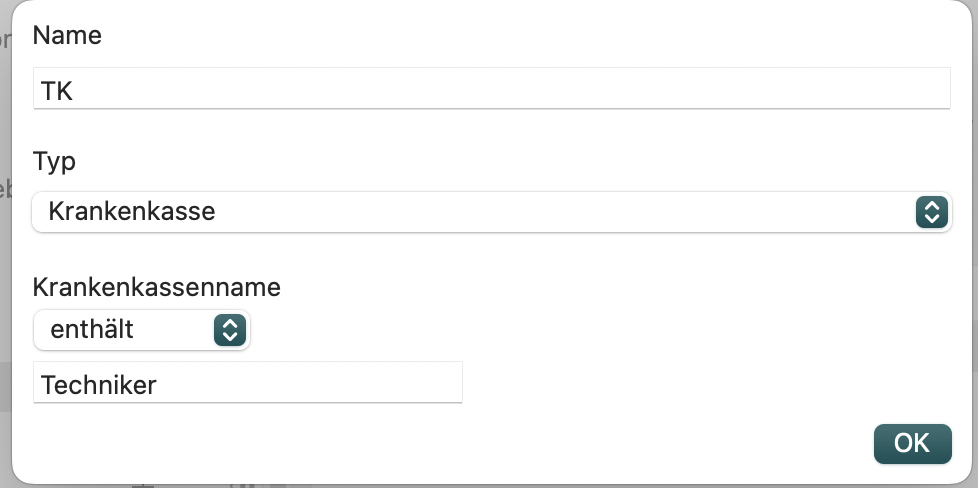Place cursor after Techniker in filter field

pyautogui.click(x=158, y=385)
